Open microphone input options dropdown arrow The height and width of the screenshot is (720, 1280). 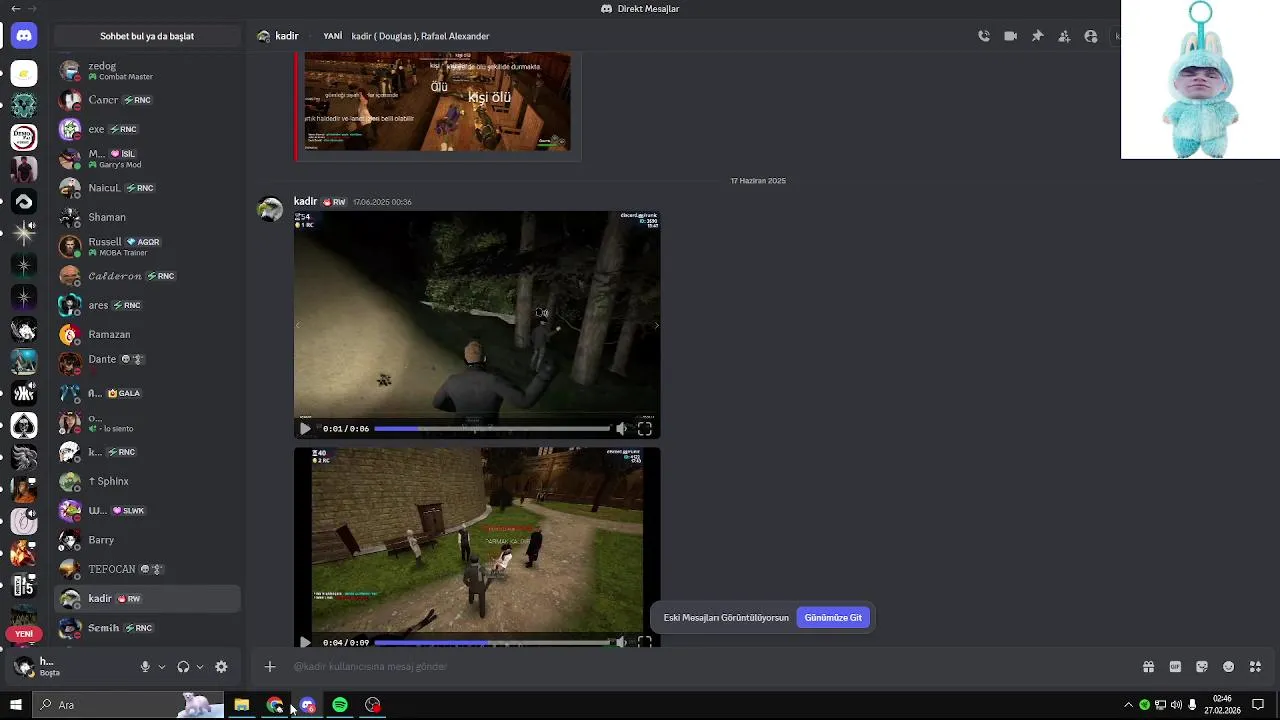coord(162,667)
